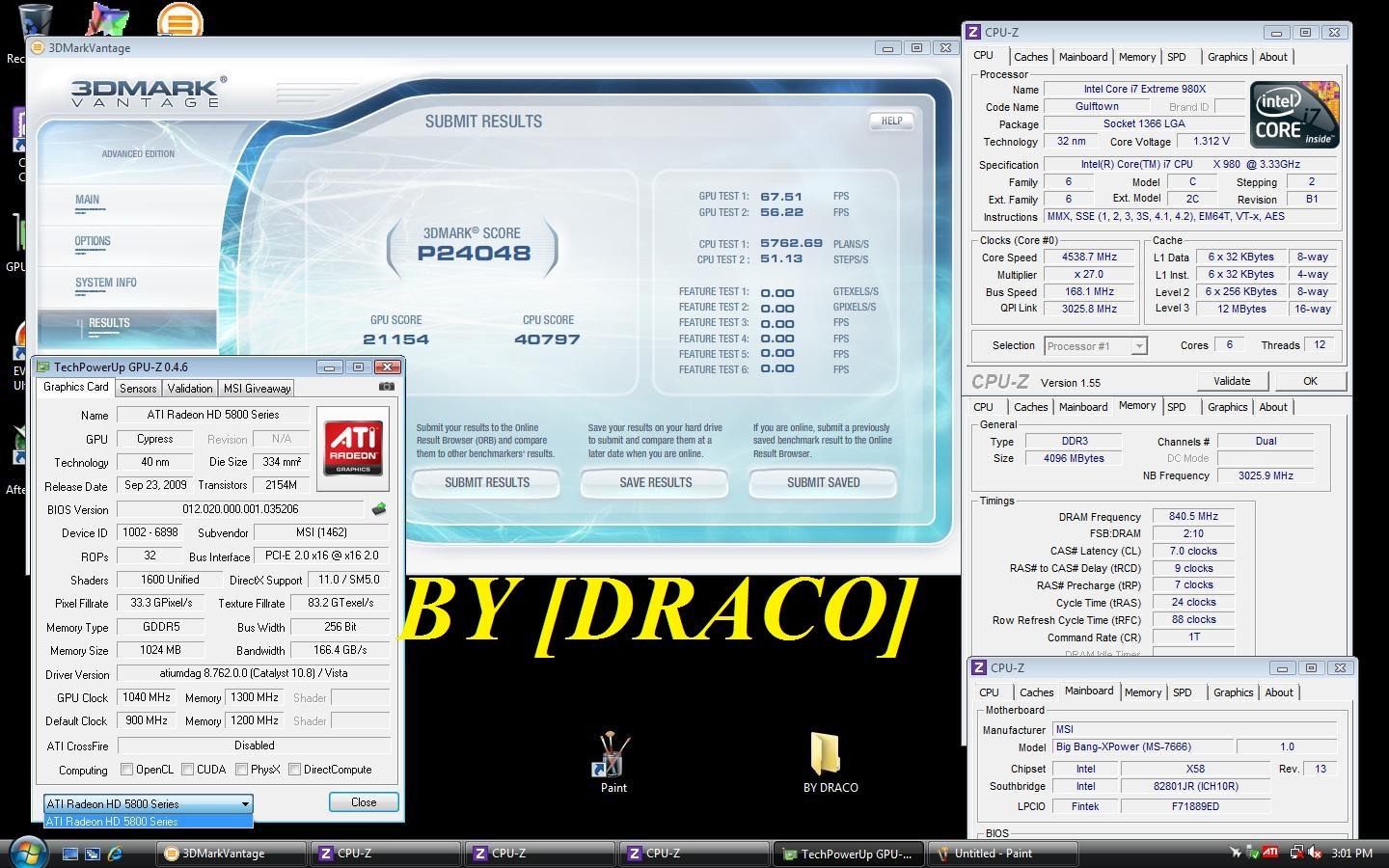Check the PhysX computing box
The height and width of the screenshot is (868, 1389).
pos(241,770)
